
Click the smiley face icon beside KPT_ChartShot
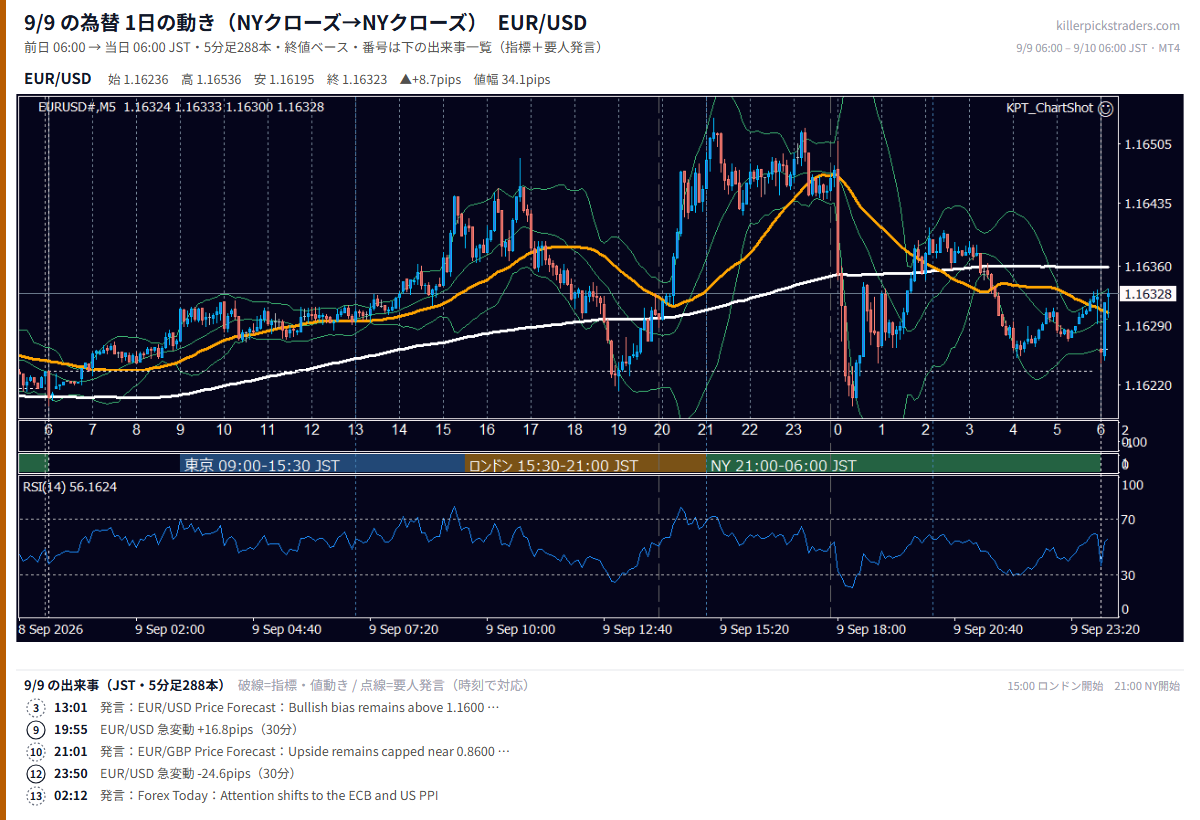pyautogui.click(x=1105, y=108)
